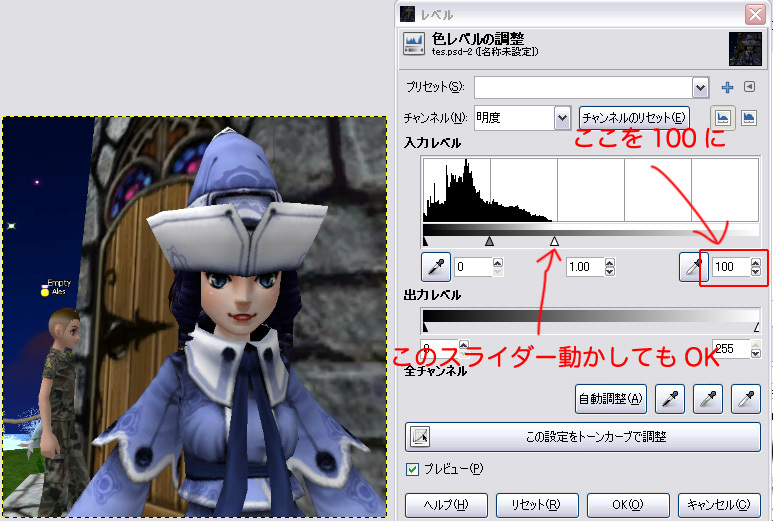Click the レベル dialog title icon

click(x=407, y=14)
